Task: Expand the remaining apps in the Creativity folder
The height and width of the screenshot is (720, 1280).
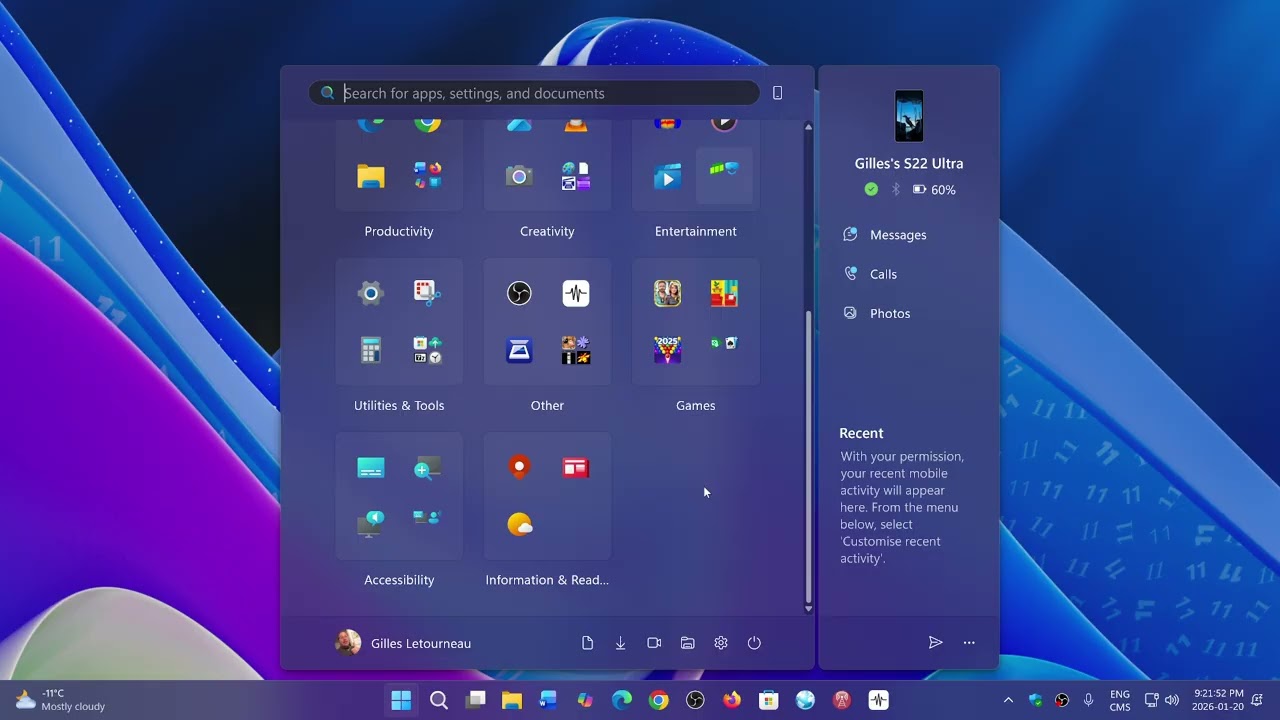Action: coord(576,176)
